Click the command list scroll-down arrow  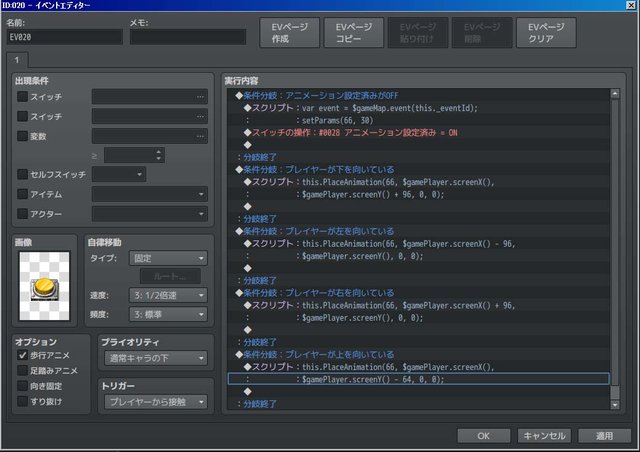[x=615, y=405]
